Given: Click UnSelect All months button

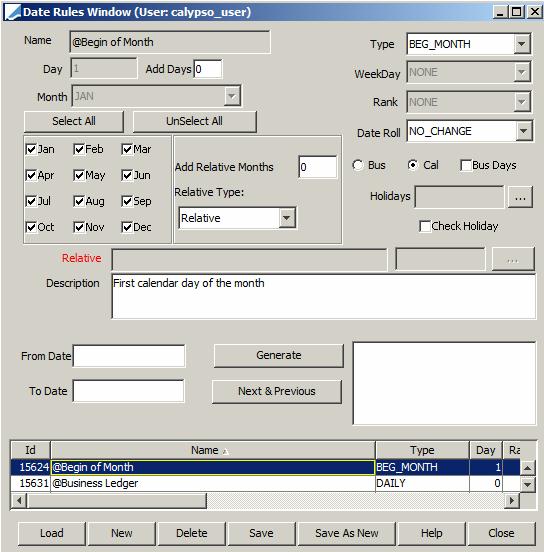Looking at the screenshot, I should (194, 121).
